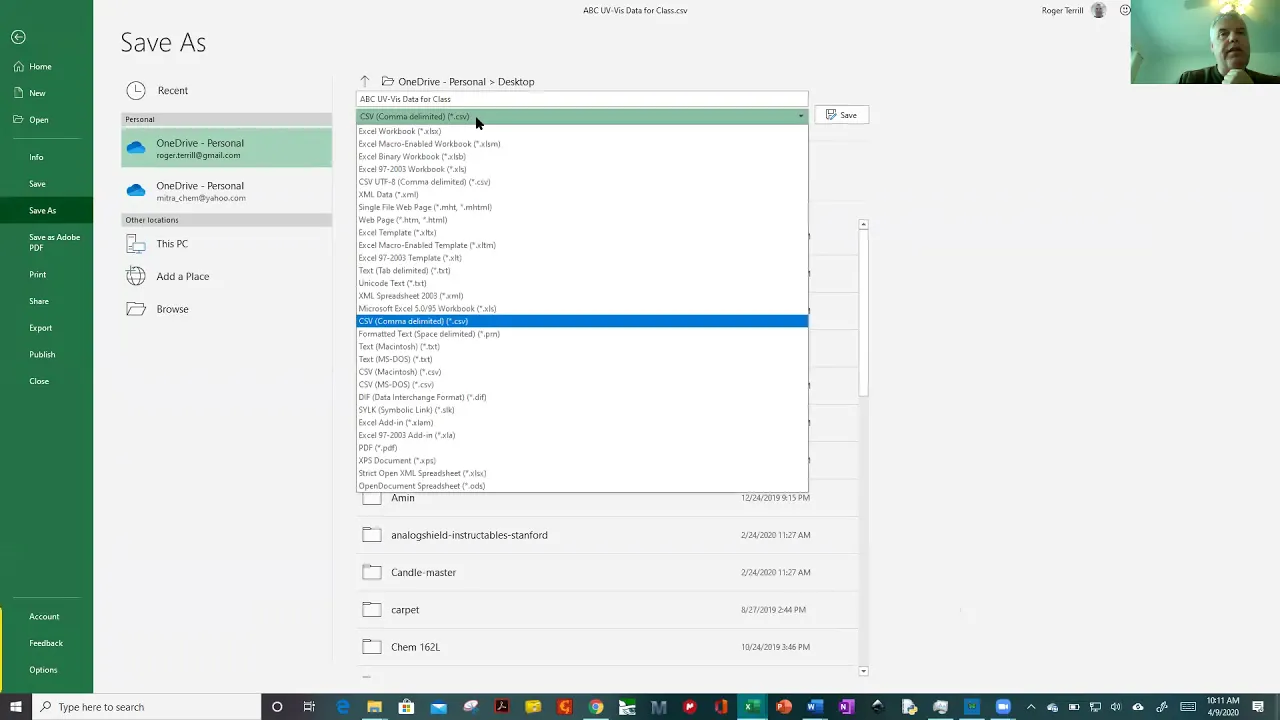Click the up-one-level arrow beside path

(365, 82)
